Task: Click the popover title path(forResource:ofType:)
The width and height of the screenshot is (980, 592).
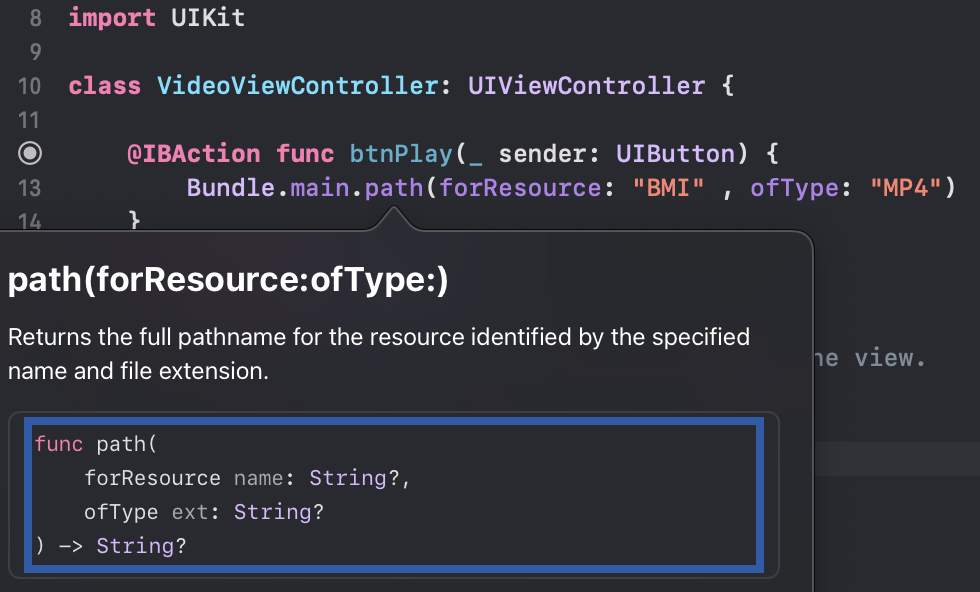Action: [x=228, y=282]
